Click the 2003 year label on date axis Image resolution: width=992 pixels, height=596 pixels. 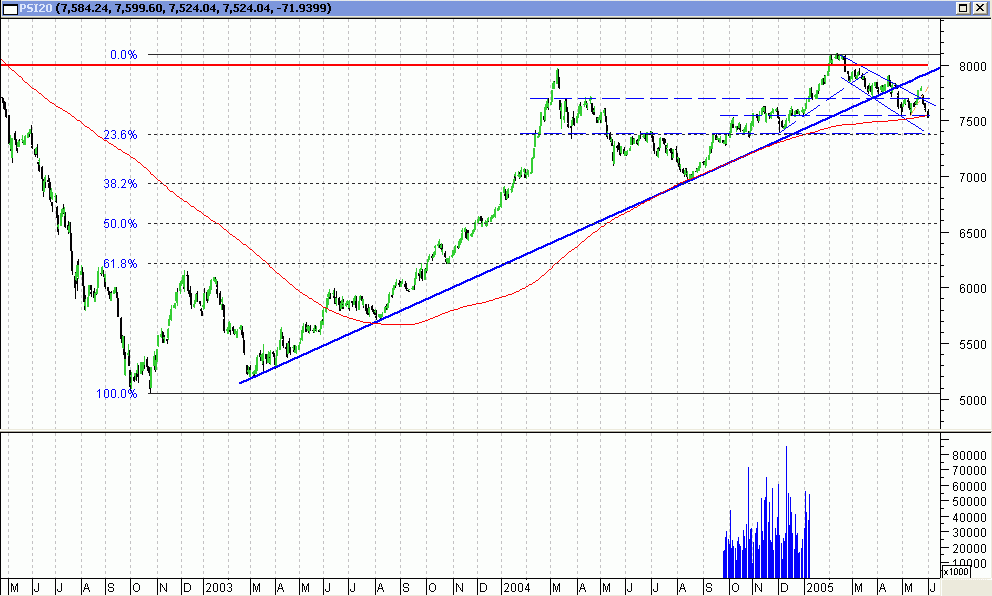[x=219, y=588]
